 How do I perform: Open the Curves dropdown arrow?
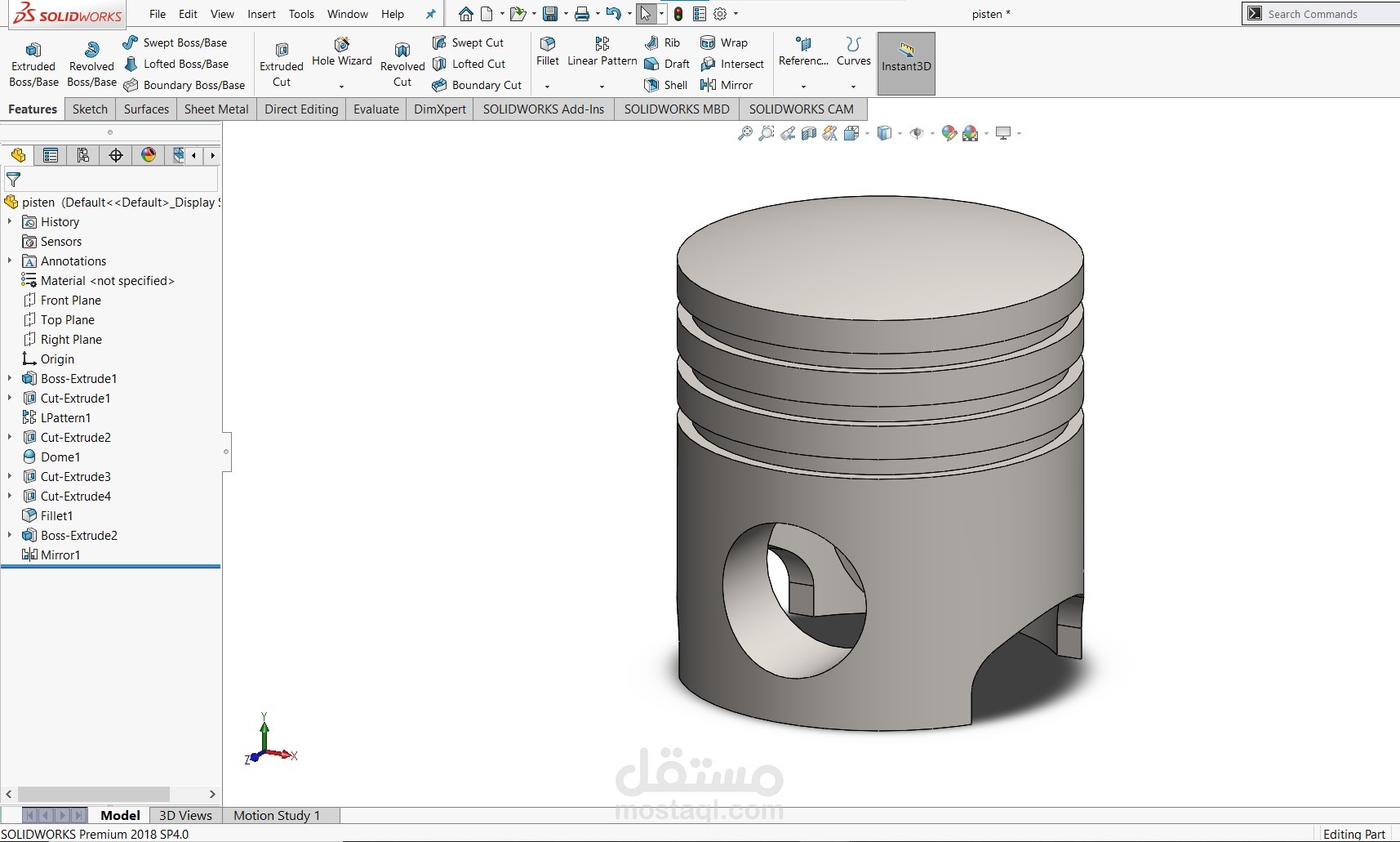click(854, 86)
